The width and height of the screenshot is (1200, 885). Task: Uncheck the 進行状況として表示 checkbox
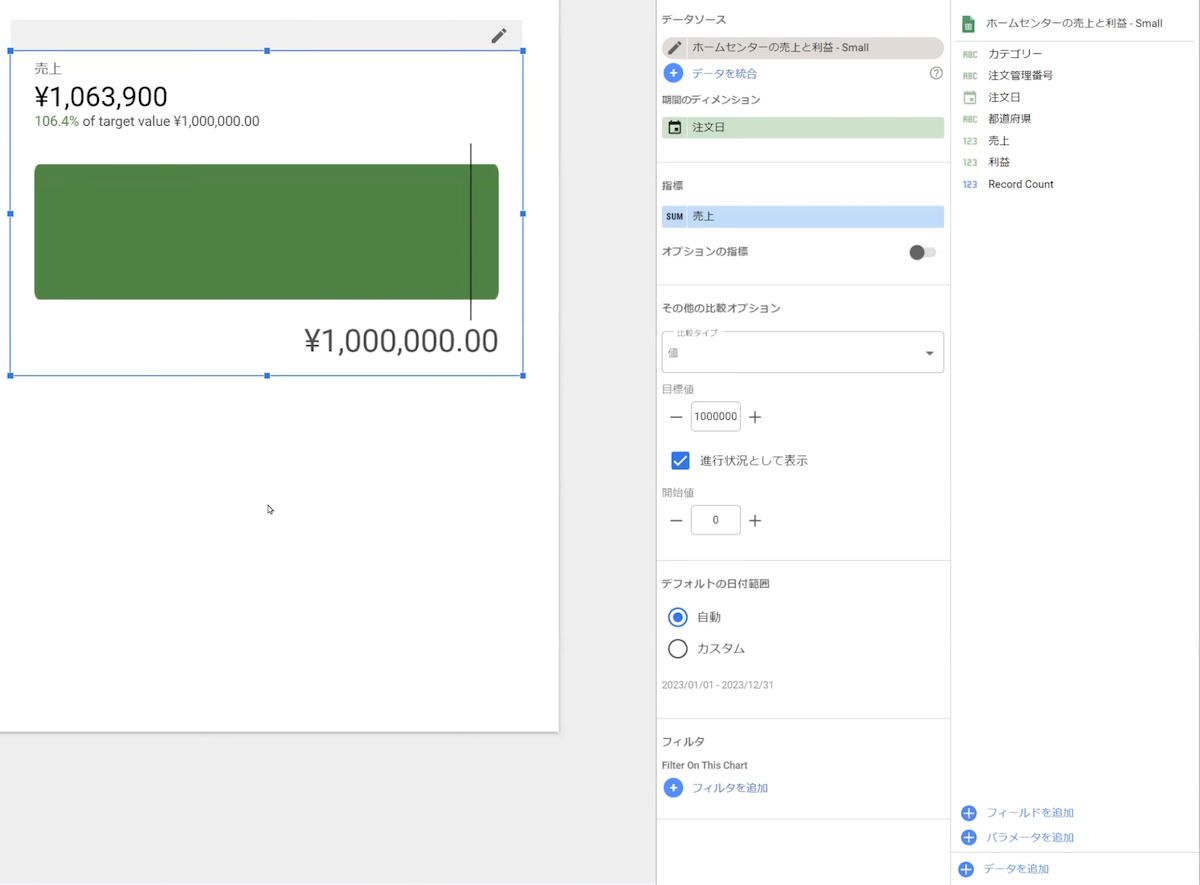[680, 461]
